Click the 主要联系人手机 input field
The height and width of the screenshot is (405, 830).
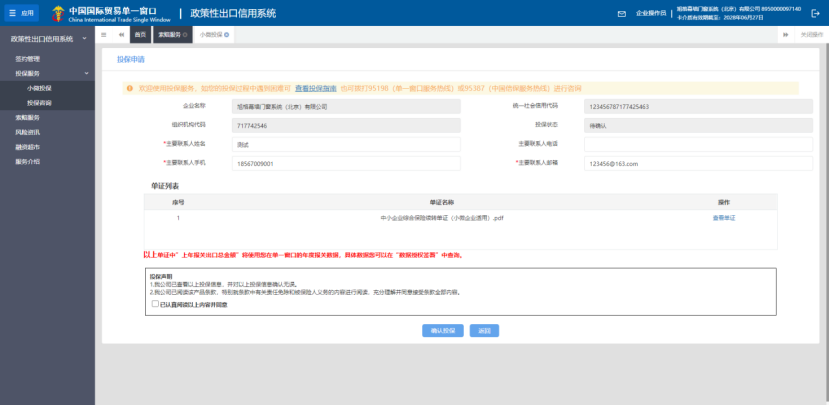[x=346, y=164]
